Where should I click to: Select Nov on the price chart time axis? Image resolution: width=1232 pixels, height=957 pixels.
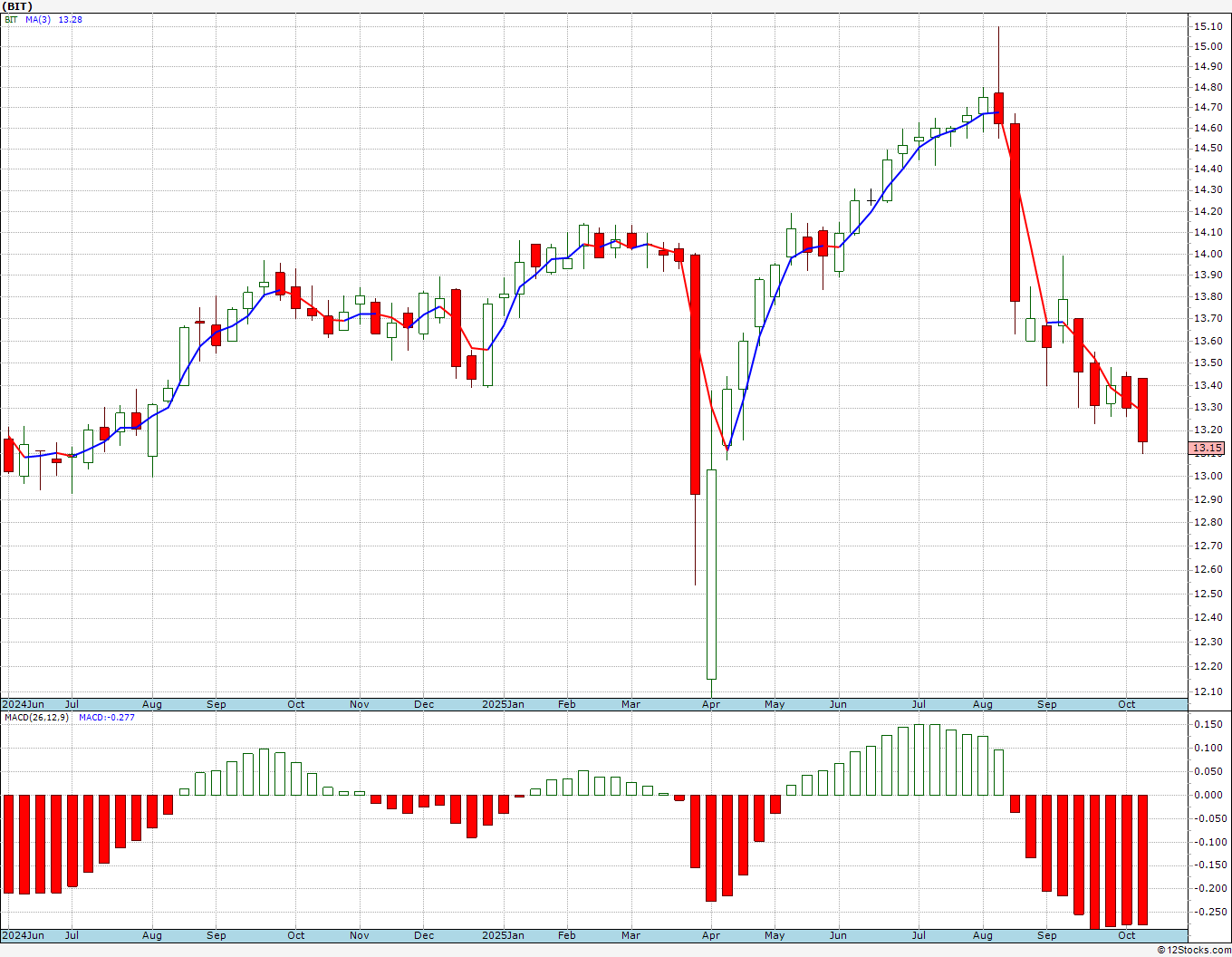pyautogui.click(x=360, y=704)
